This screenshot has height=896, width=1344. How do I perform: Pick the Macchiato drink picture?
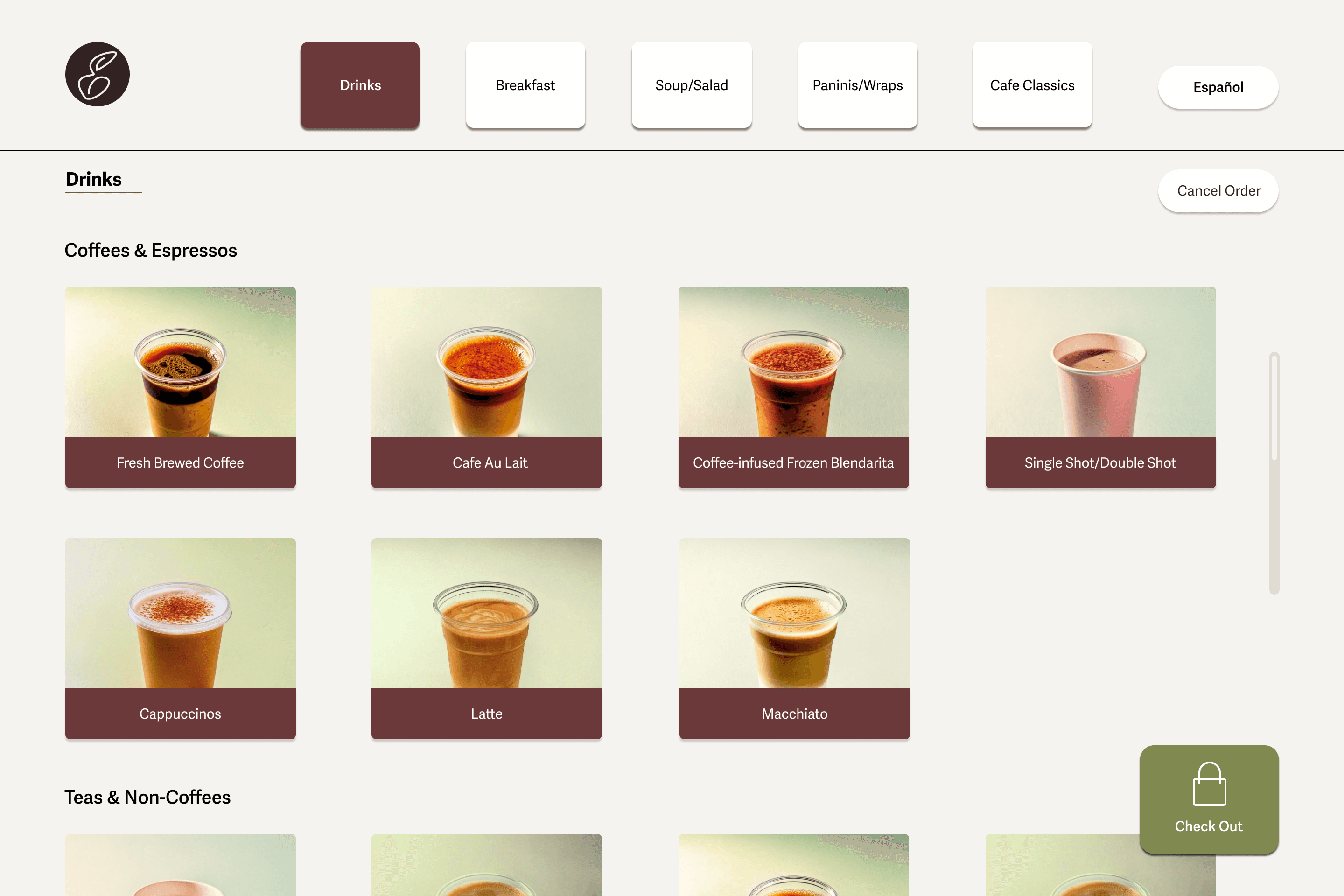point(794,613)
